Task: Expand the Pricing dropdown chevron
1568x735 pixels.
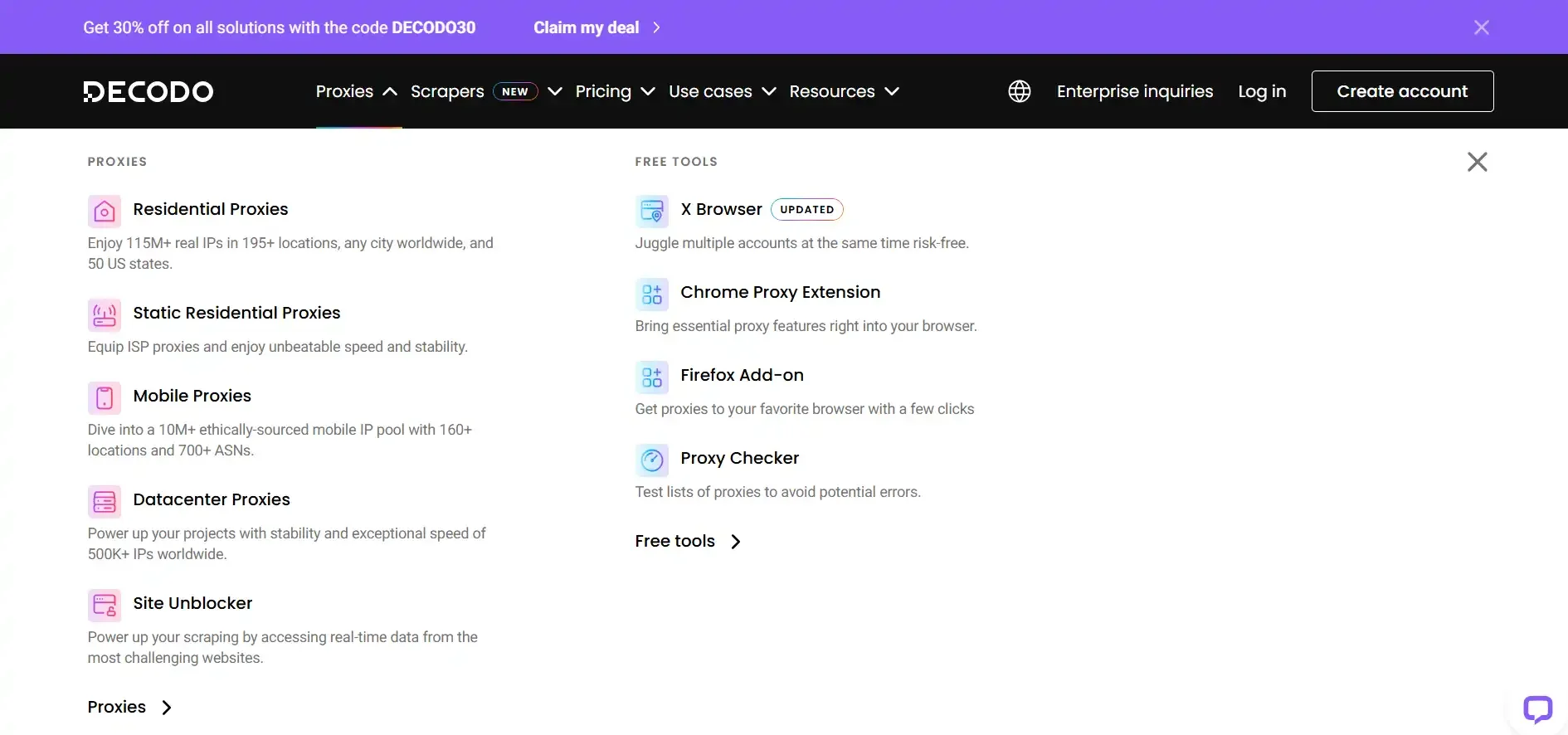Action: click(648, 91)
